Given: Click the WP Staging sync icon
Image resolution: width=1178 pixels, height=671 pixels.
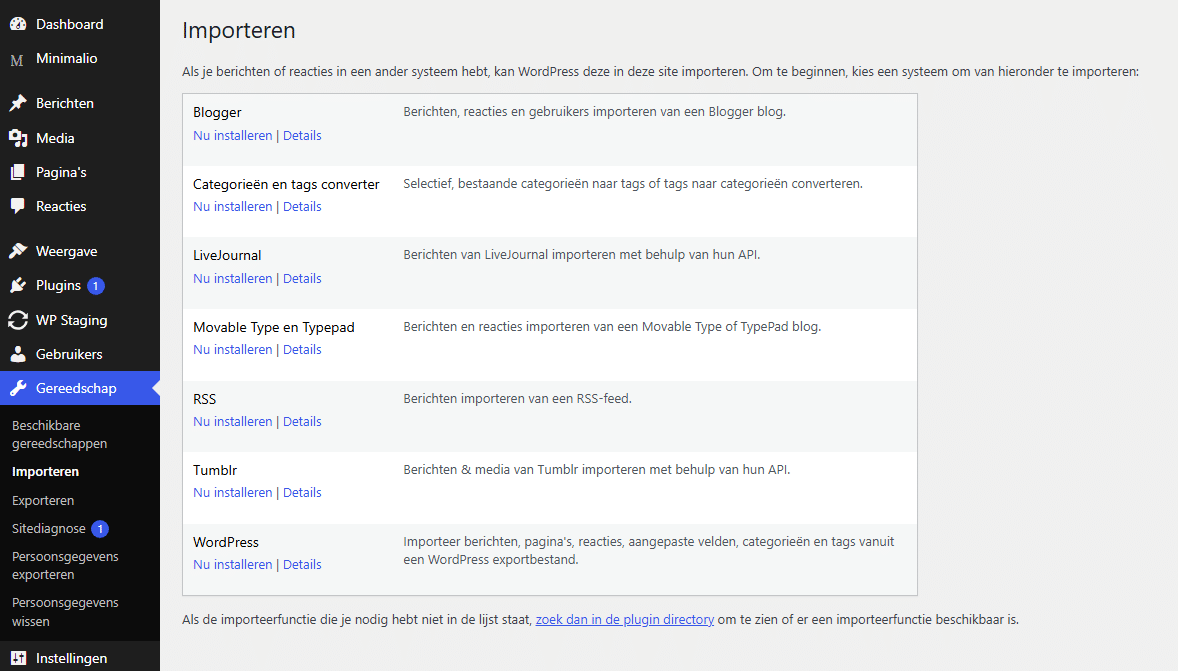Looking at the screenshot, I should (x=18, y=320).
